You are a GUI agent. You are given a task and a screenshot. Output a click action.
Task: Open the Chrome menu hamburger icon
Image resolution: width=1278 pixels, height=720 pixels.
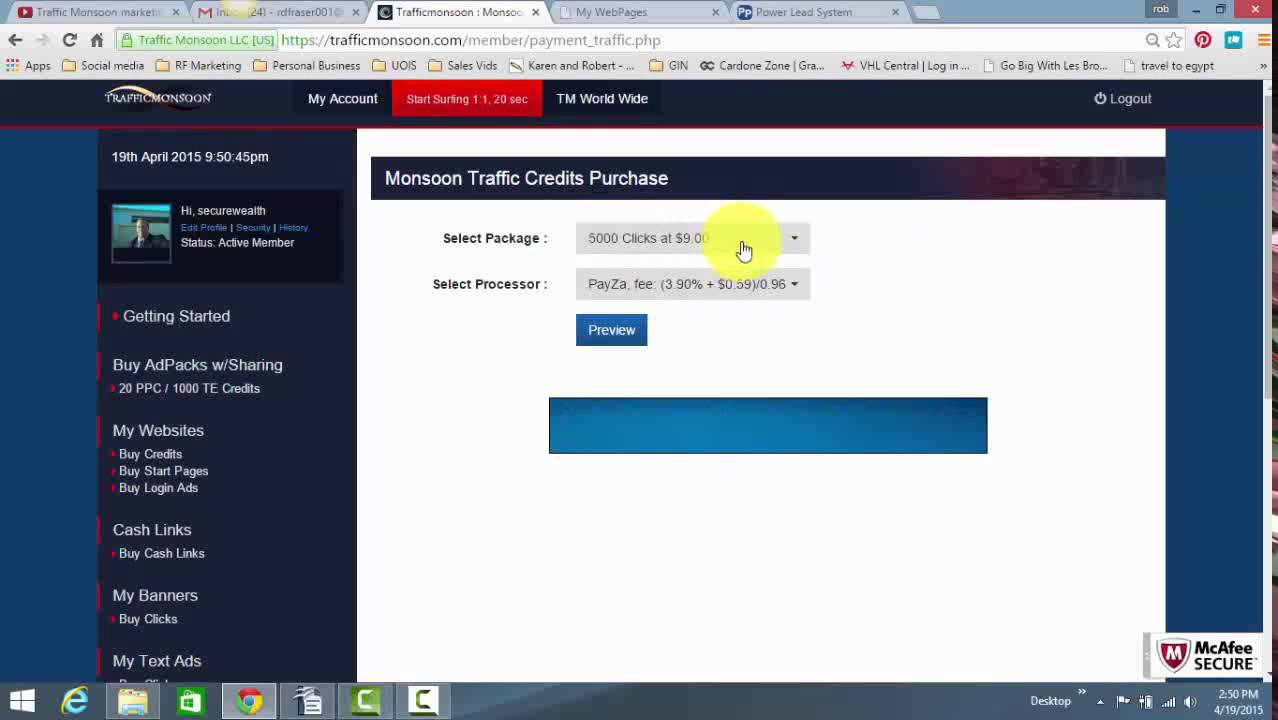point(1263,40)
